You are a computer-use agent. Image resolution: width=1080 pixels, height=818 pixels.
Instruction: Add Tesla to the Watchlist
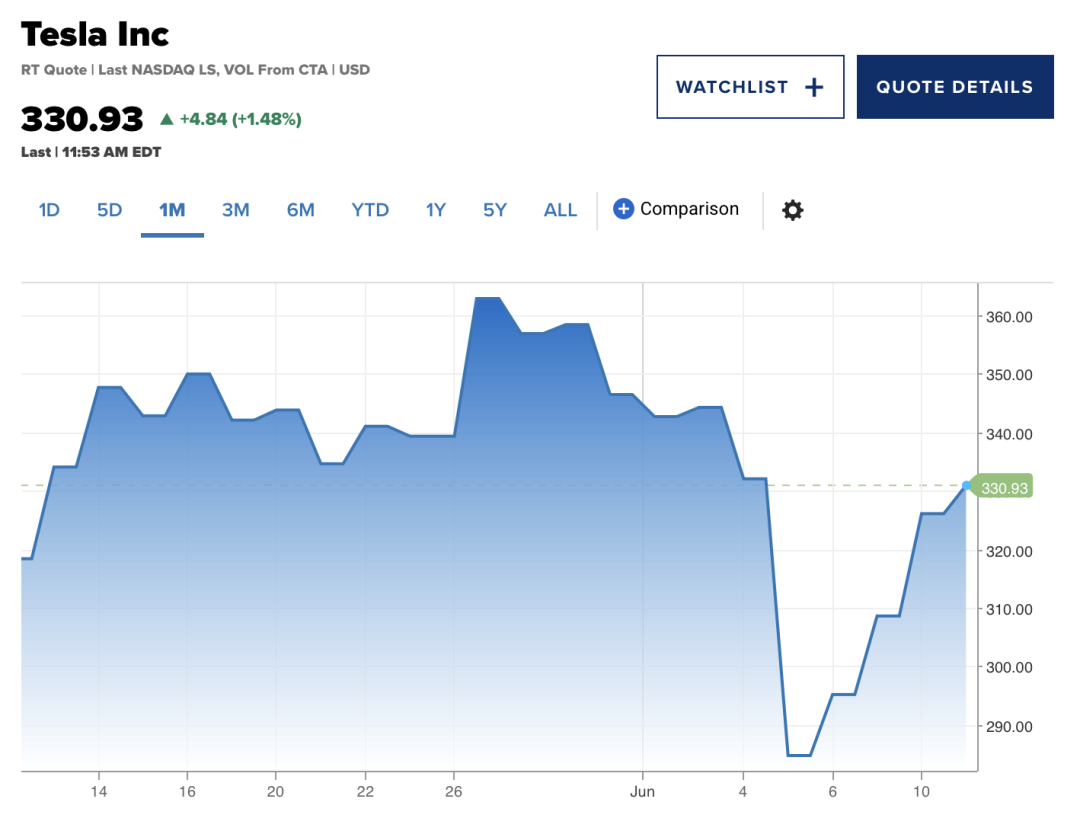click(750, 87)
